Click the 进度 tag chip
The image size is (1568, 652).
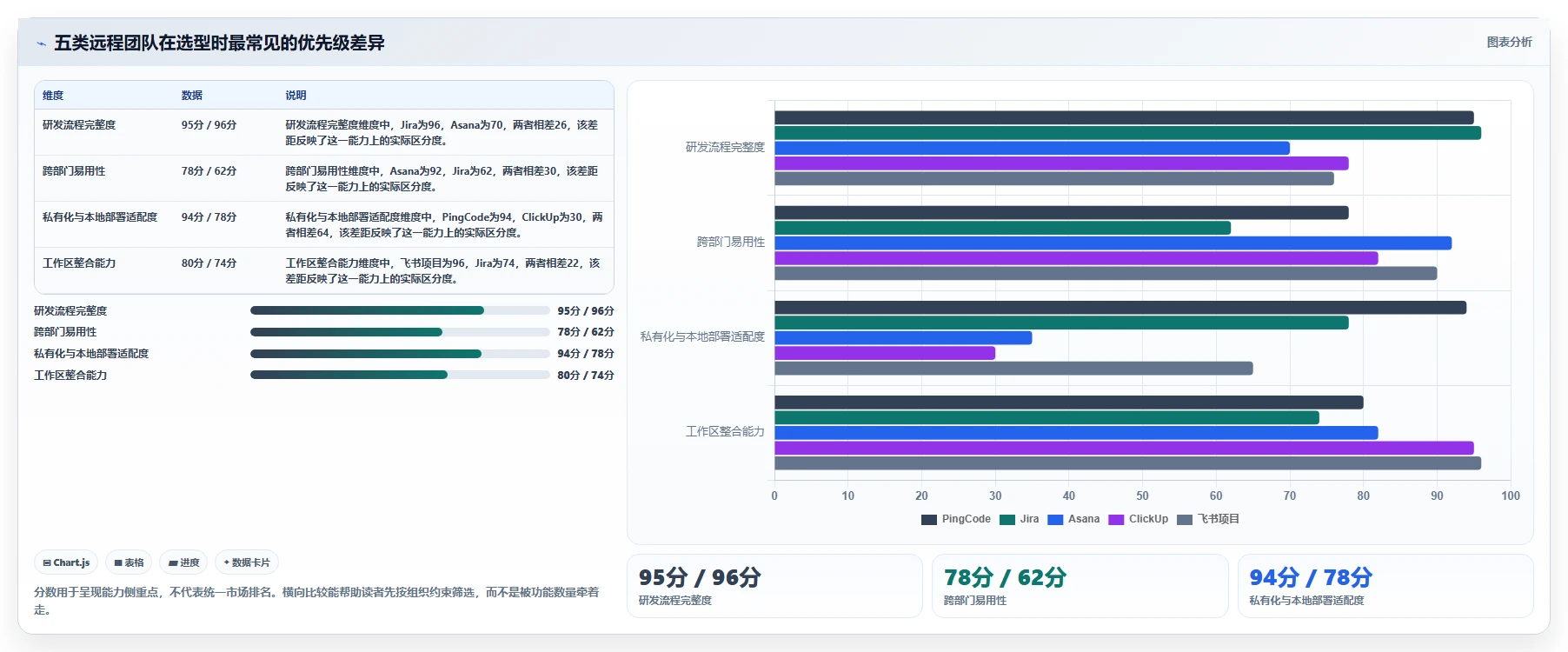(x=183, y=562)
